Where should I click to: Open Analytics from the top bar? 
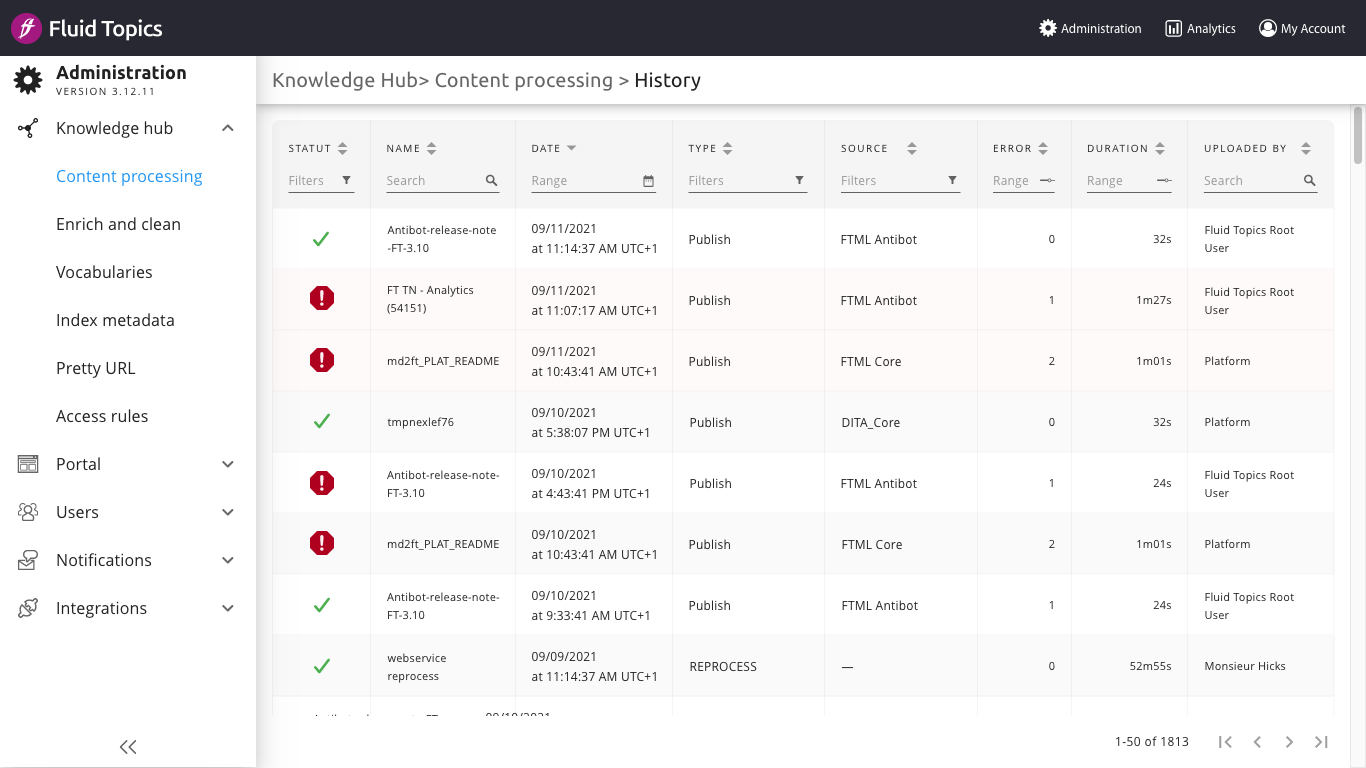(1200, 28)
